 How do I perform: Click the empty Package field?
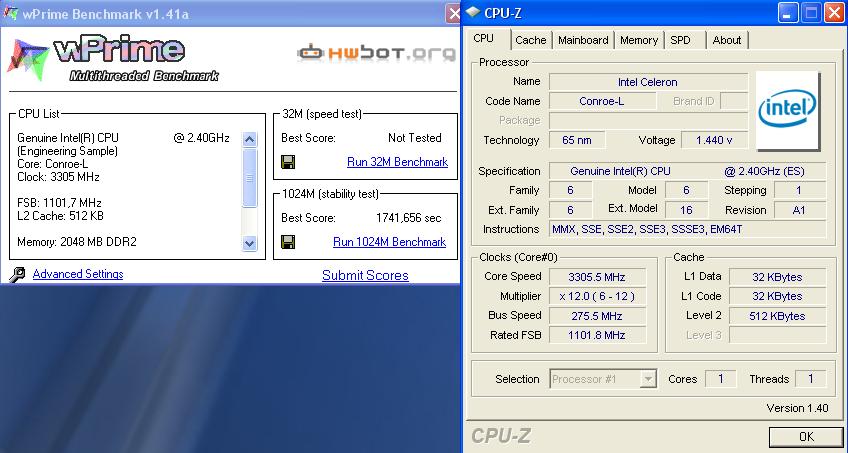648,121
